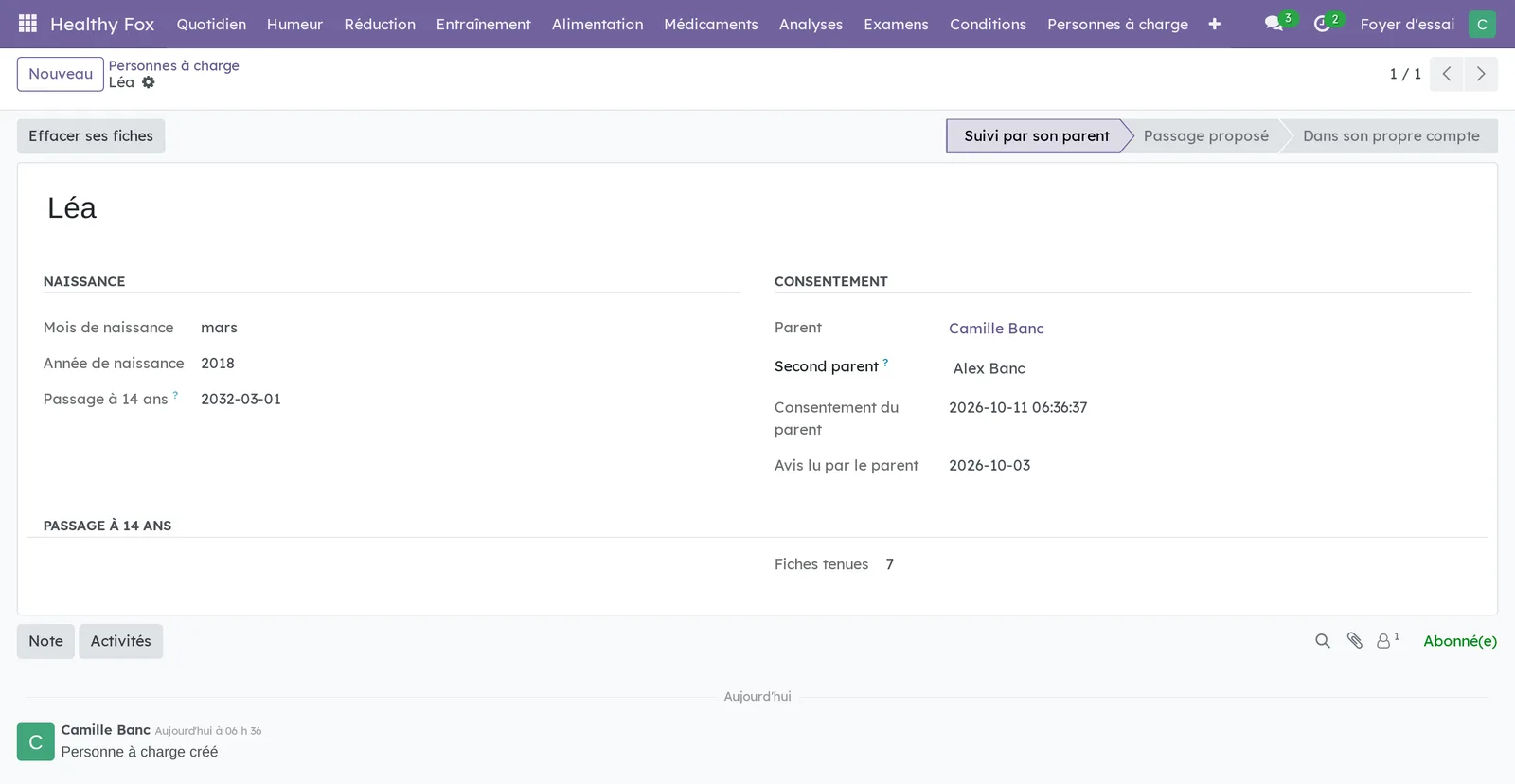Select the Suivi par son parent stage
Image resolution: width=1515 pixels, height=784 pixels.
pyautogui.click(x=1036, y=136)
